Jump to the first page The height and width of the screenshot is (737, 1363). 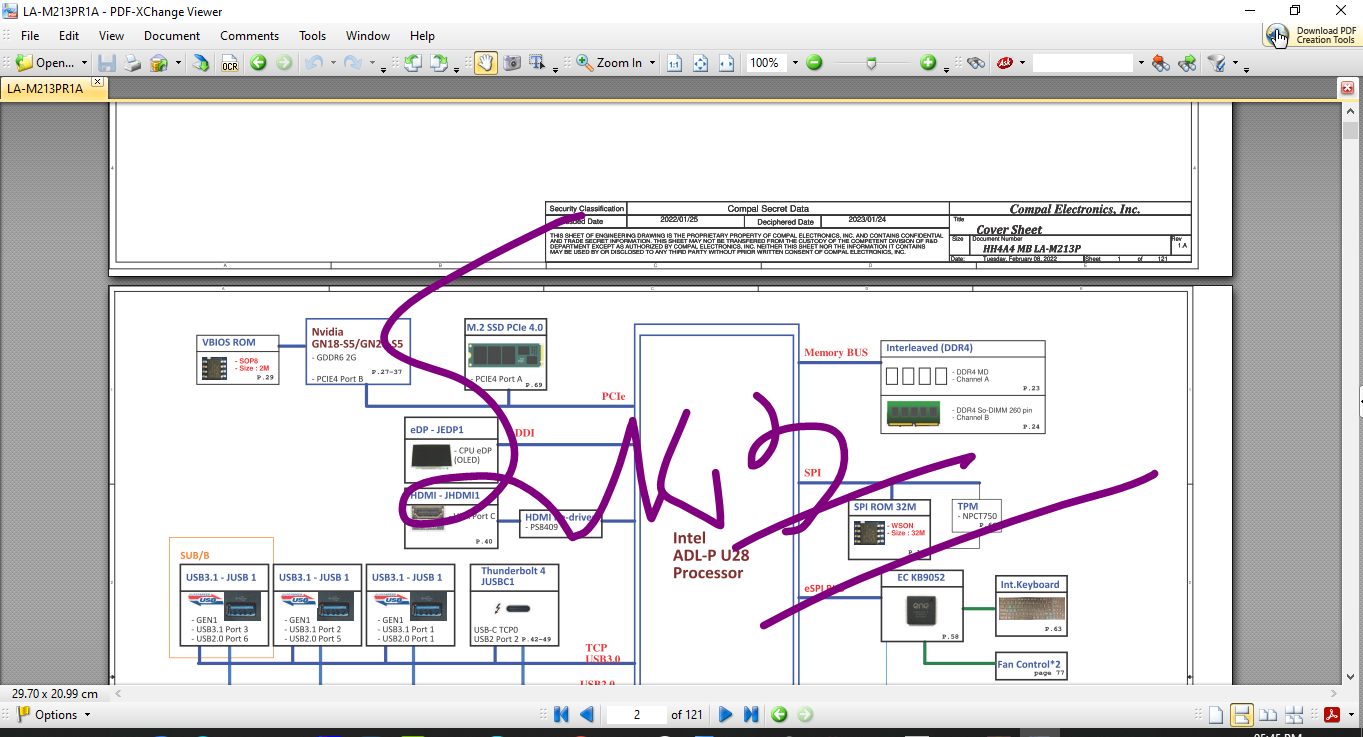(x=560, y=714)
